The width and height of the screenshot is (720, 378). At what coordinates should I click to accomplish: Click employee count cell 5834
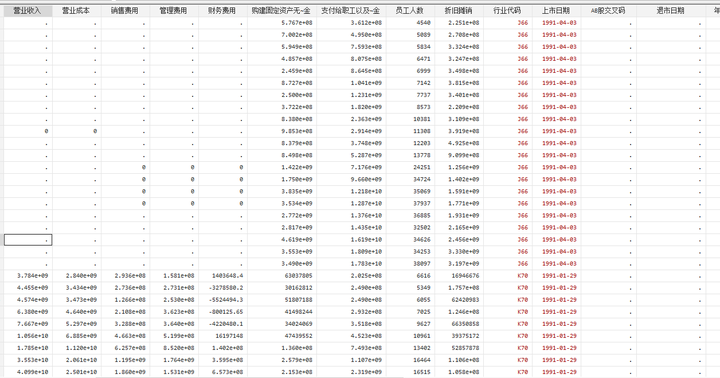click(x=410, y=47)
